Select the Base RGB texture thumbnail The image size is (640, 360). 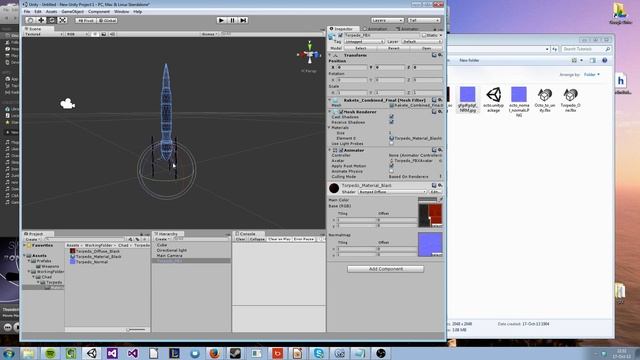click(x=430, y=215)
